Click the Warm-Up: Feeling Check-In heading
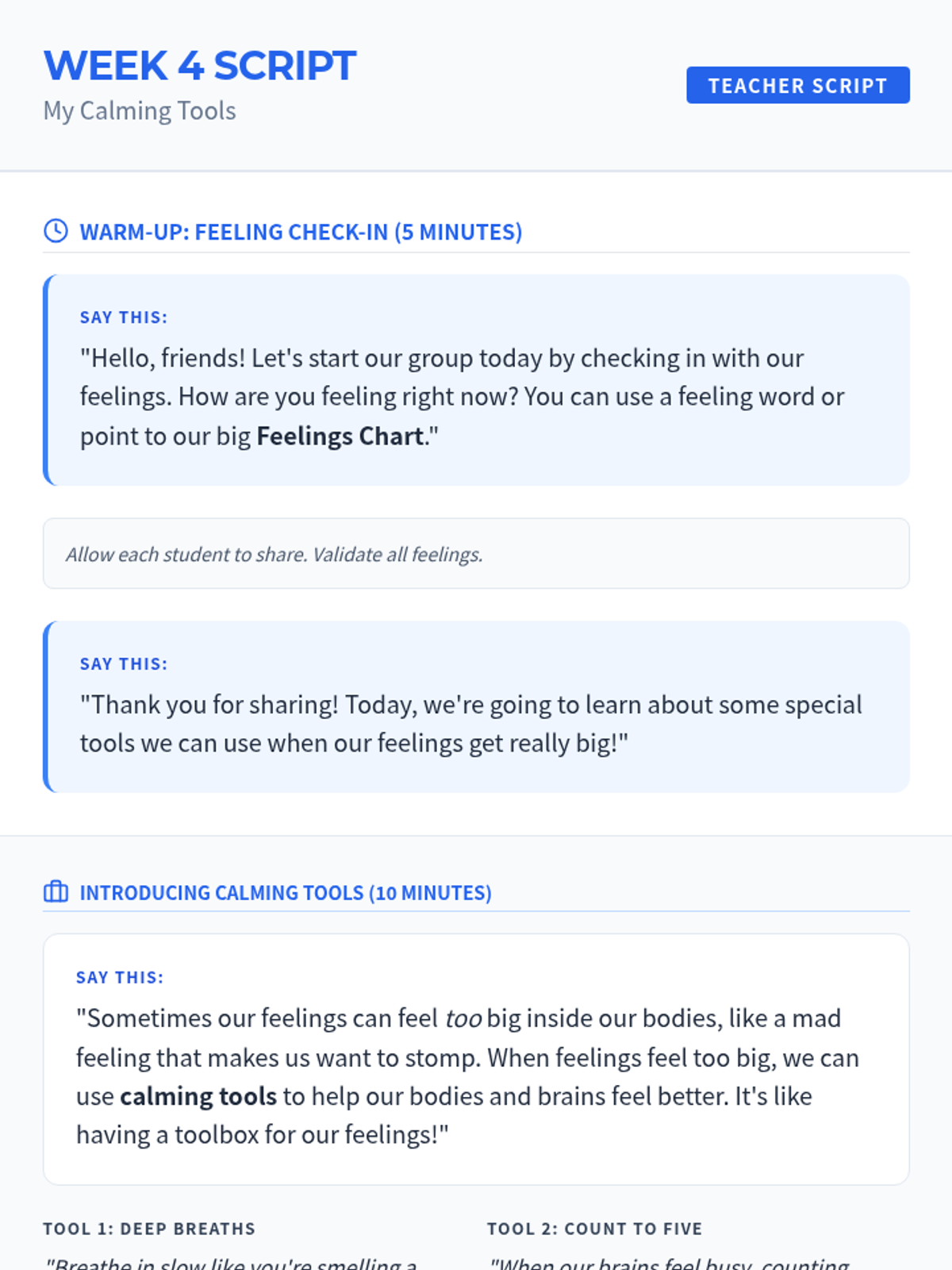The image size is (952, 1270). pos(301,232)
